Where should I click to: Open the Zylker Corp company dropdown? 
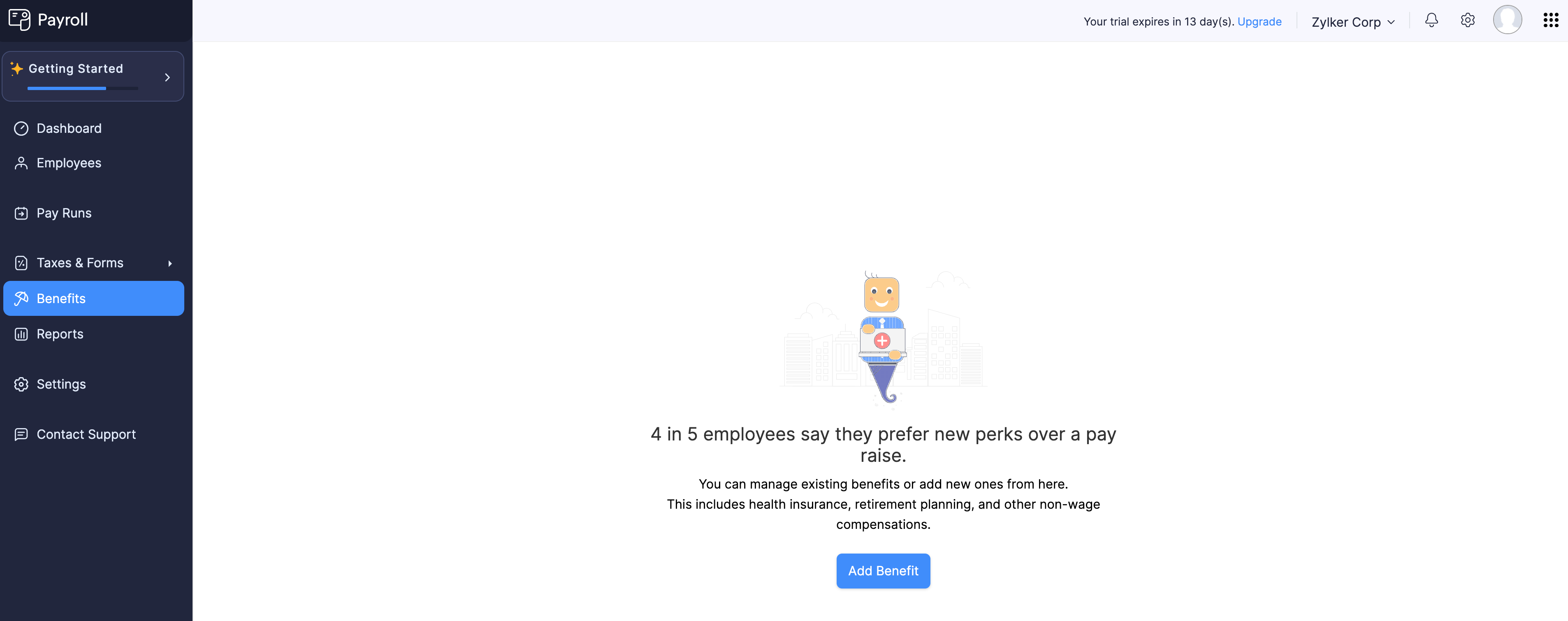tap(1353, 20)
